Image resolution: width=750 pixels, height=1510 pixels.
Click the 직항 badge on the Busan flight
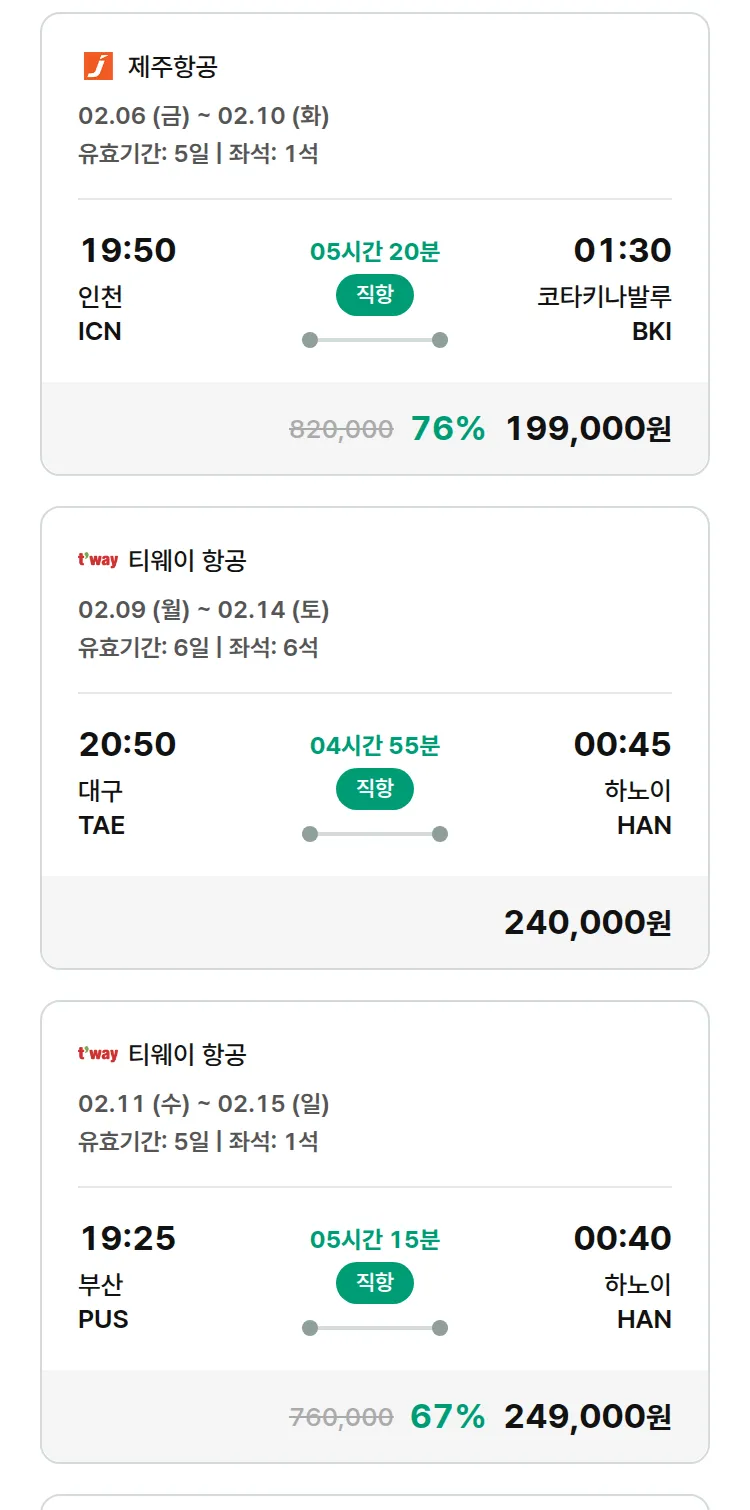(374, 1283)
